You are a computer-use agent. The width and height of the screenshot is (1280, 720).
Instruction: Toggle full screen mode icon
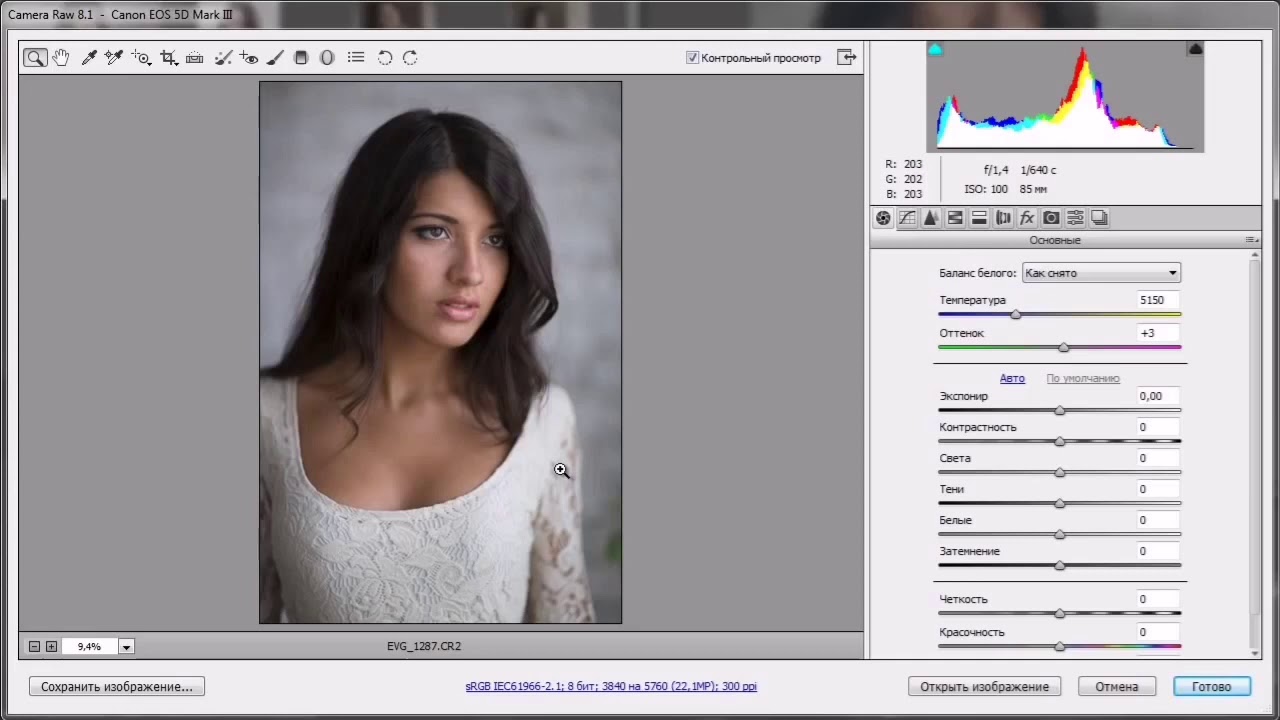(x=847, y=58)
